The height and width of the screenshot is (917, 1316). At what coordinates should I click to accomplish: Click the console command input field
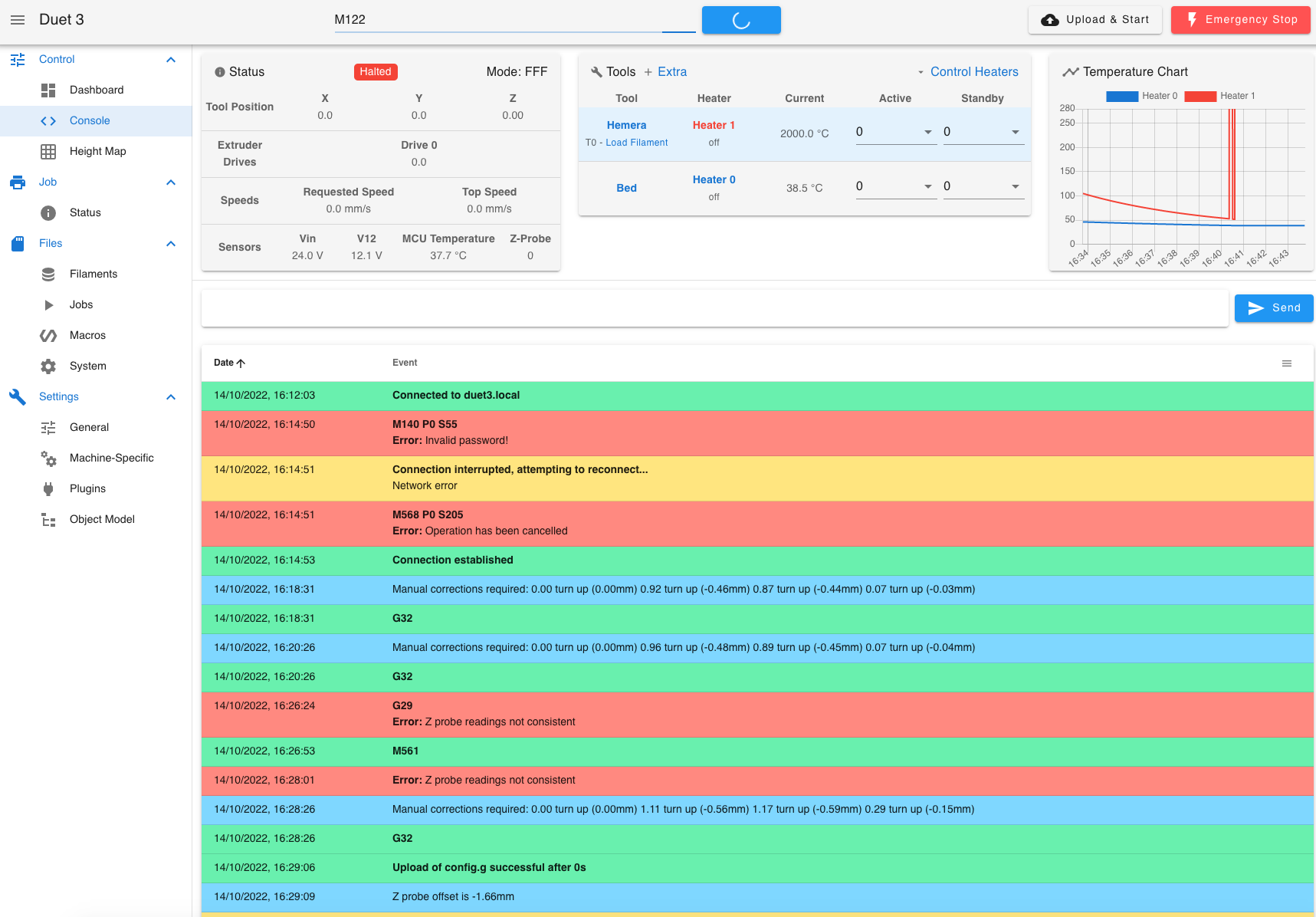(714, 308)
